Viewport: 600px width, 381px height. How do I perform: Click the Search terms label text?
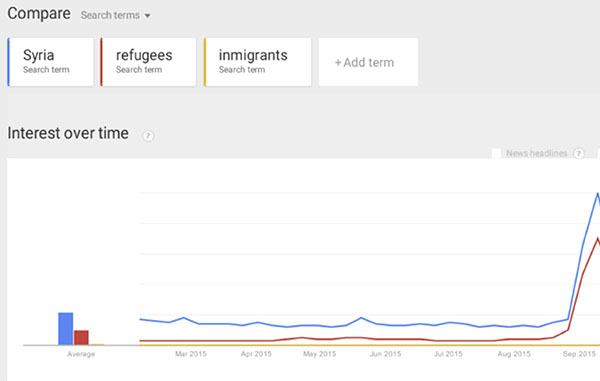(110, 15)
